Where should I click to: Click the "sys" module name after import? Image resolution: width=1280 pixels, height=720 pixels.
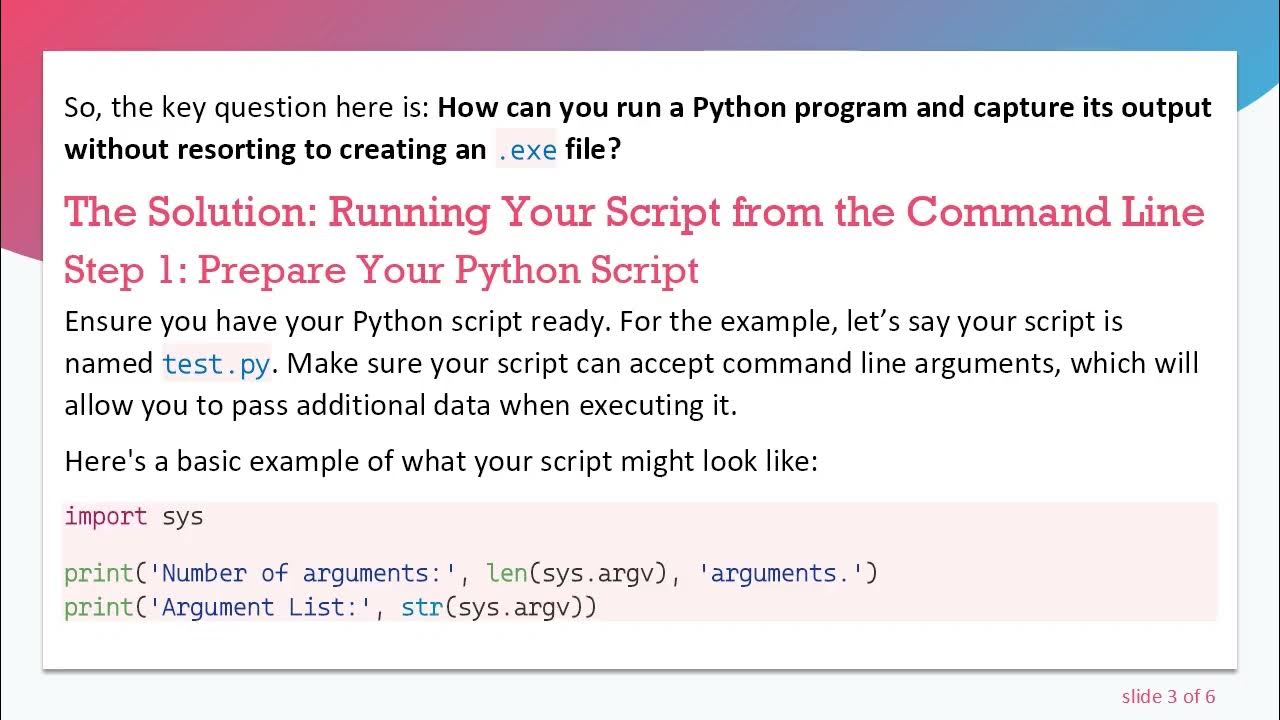click(183, 516)
